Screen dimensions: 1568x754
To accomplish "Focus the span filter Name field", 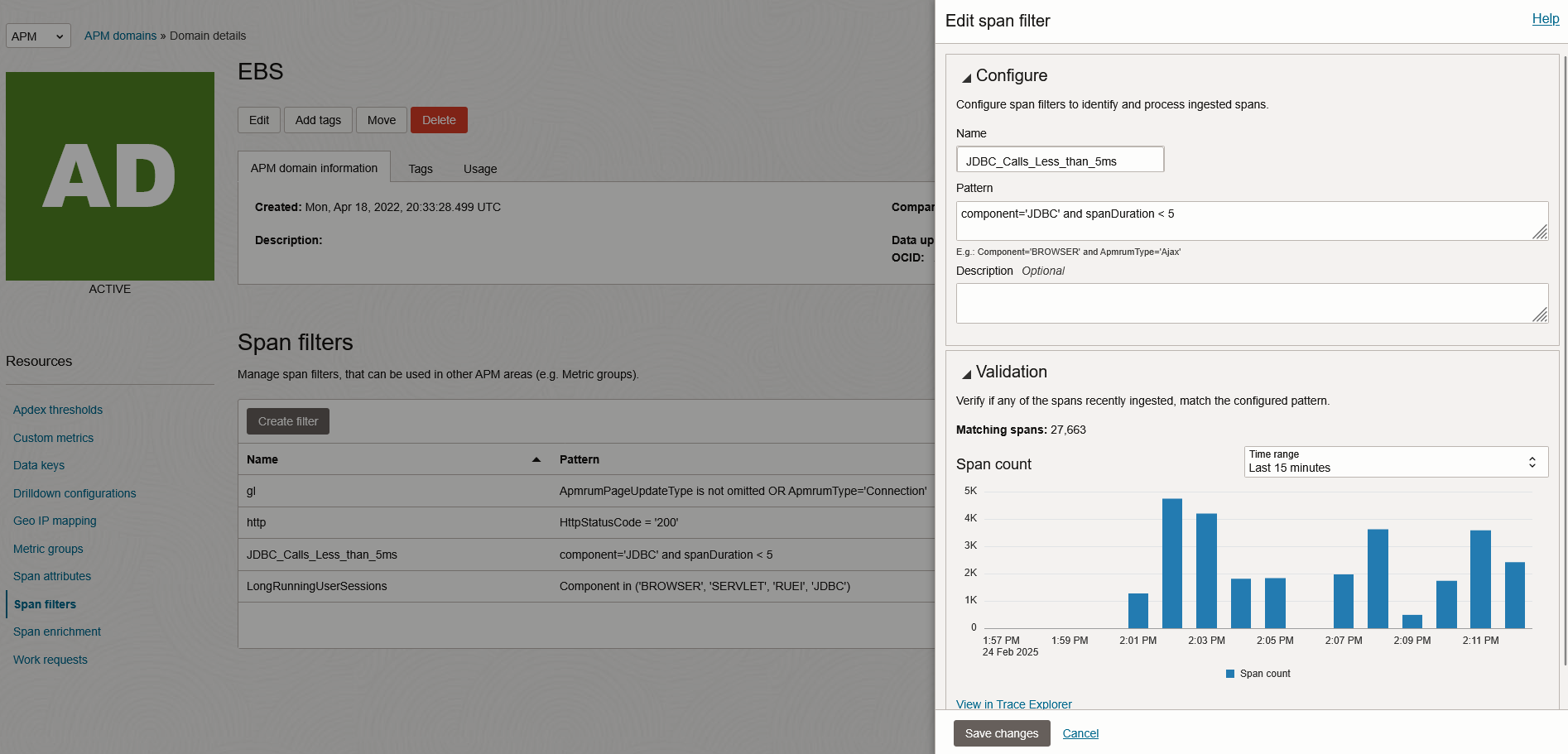I will click(x=1060, y=159).
